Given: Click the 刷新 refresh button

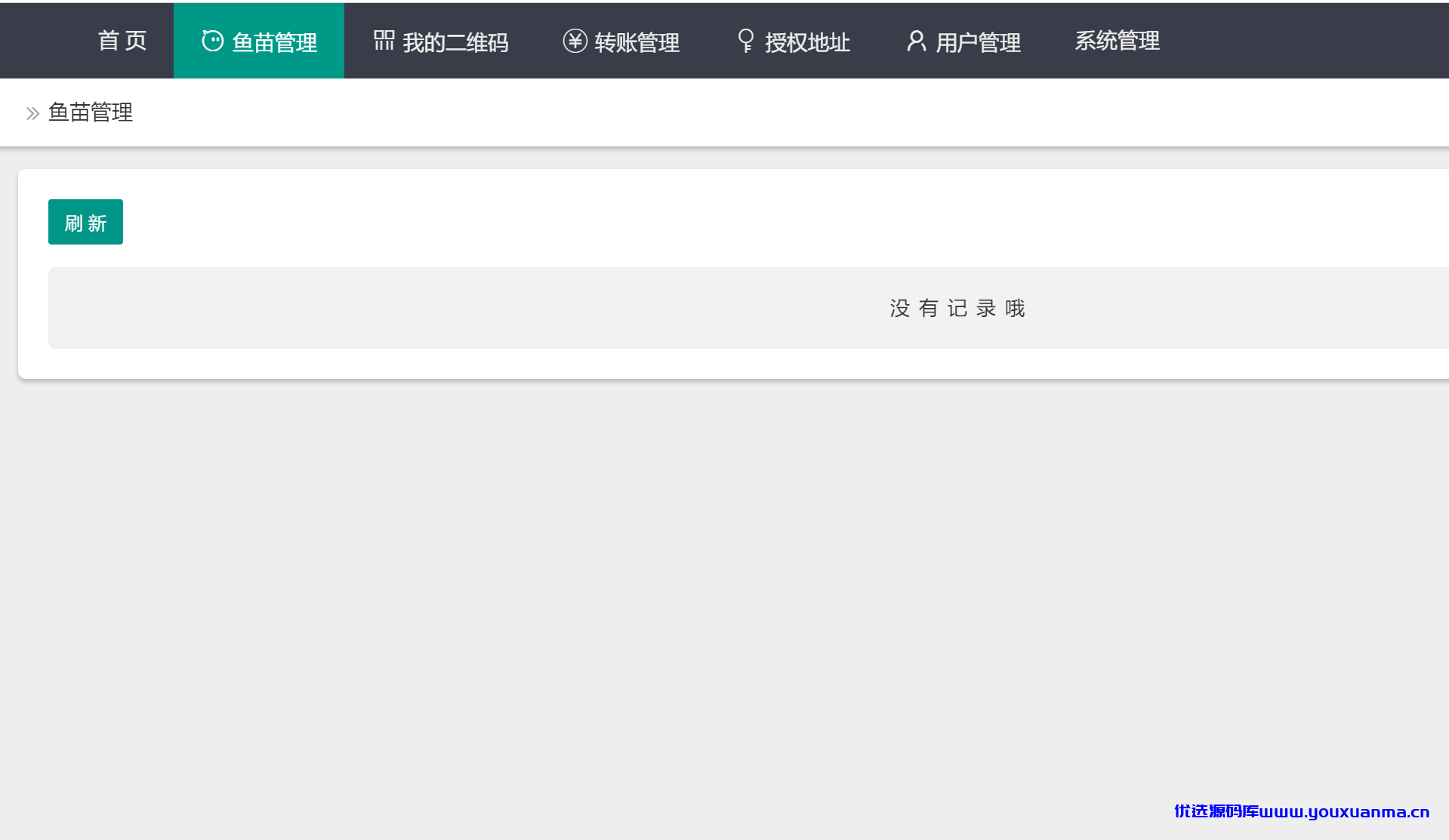Looking at the screenshot, I should coord(85,222).
